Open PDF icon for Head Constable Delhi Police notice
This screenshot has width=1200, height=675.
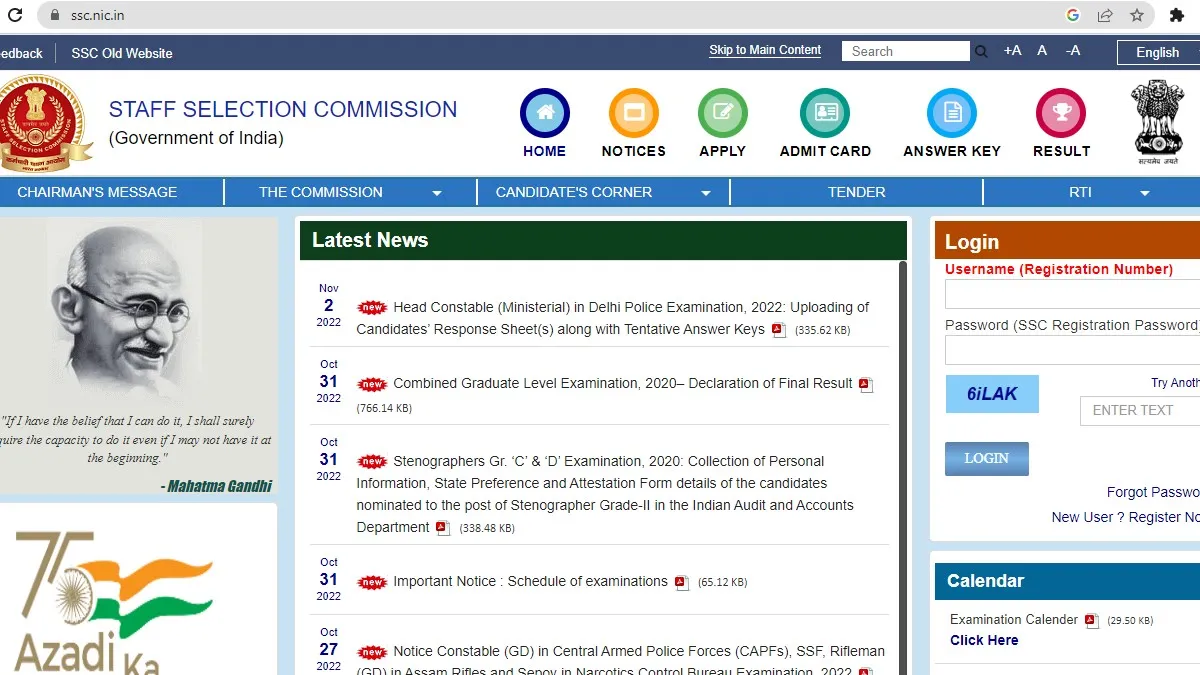pyautogui.click(x=779, y=330)
